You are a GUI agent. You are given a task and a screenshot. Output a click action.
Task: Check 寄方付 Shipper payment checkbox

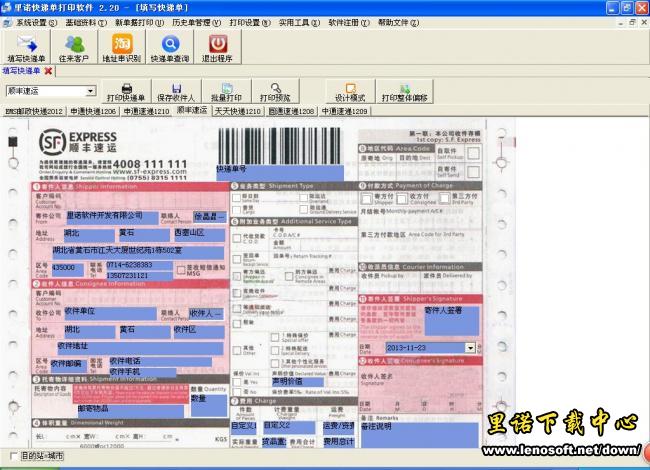[366, 199]
